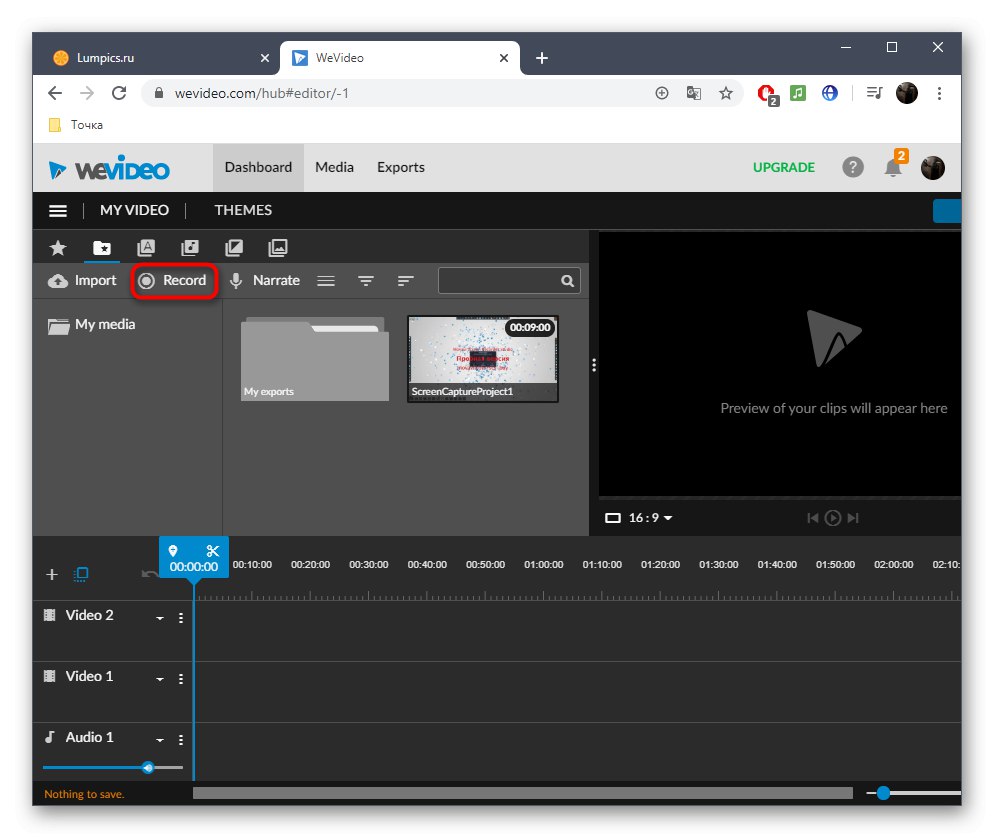The image size is (994, 838).
Task: Click the UPGRADE link
Action: click(784, 167)
